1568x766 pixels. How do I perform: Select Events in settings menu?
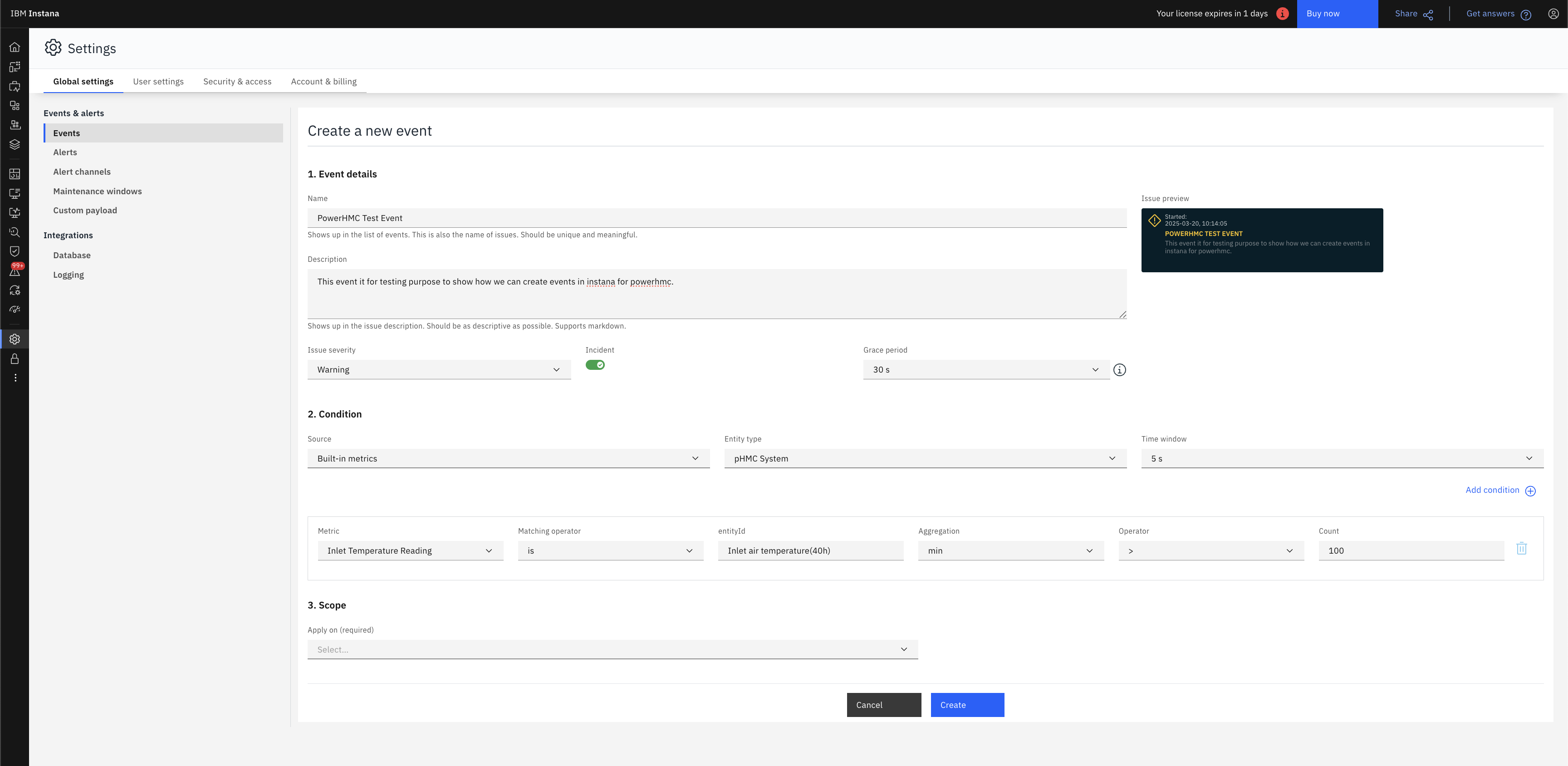(x=163, y=133)
